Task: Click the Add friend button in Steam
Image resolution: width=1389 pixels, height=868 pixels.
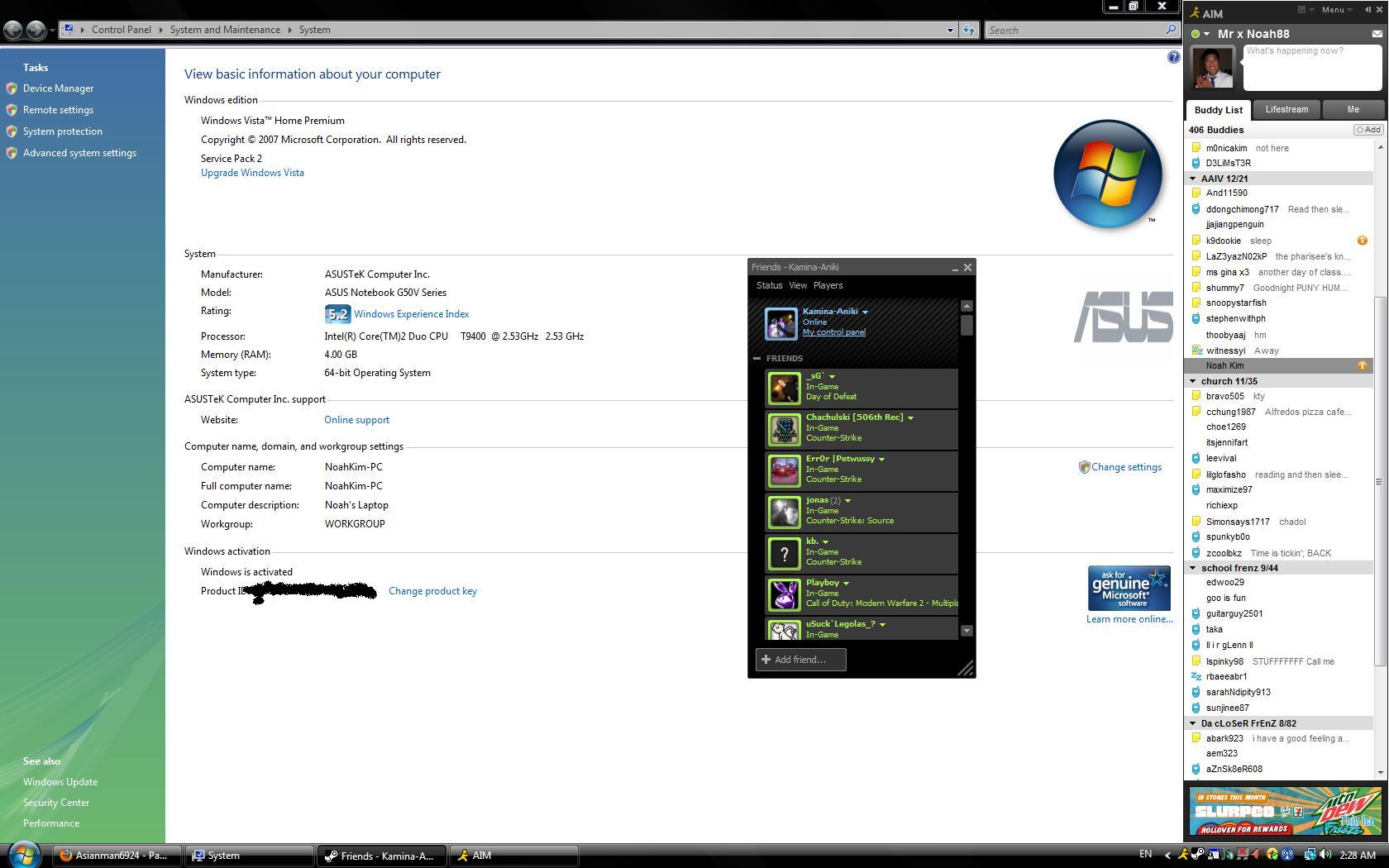Action: 800,660
